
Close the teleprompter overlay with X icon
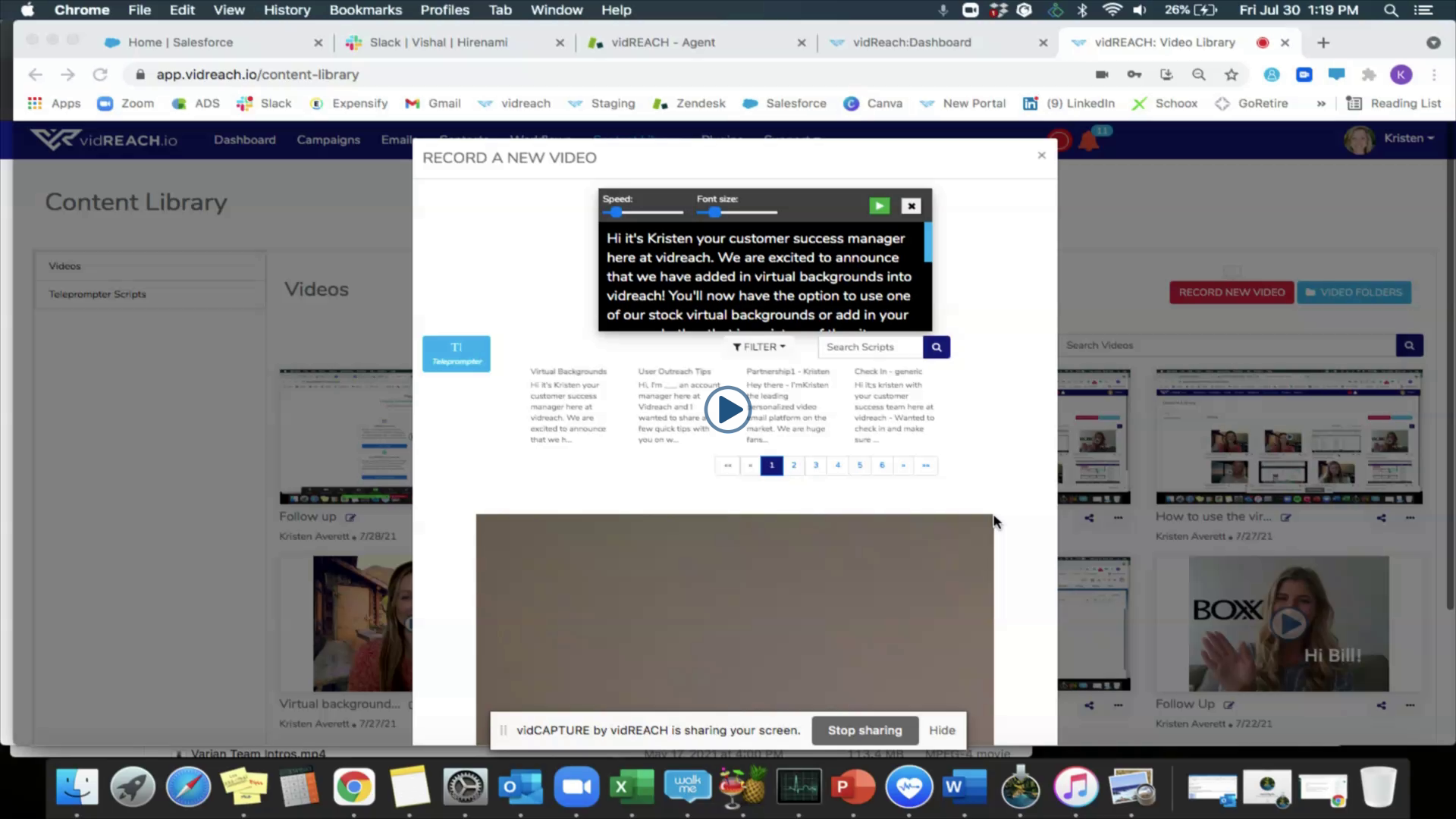coord(911,206)
